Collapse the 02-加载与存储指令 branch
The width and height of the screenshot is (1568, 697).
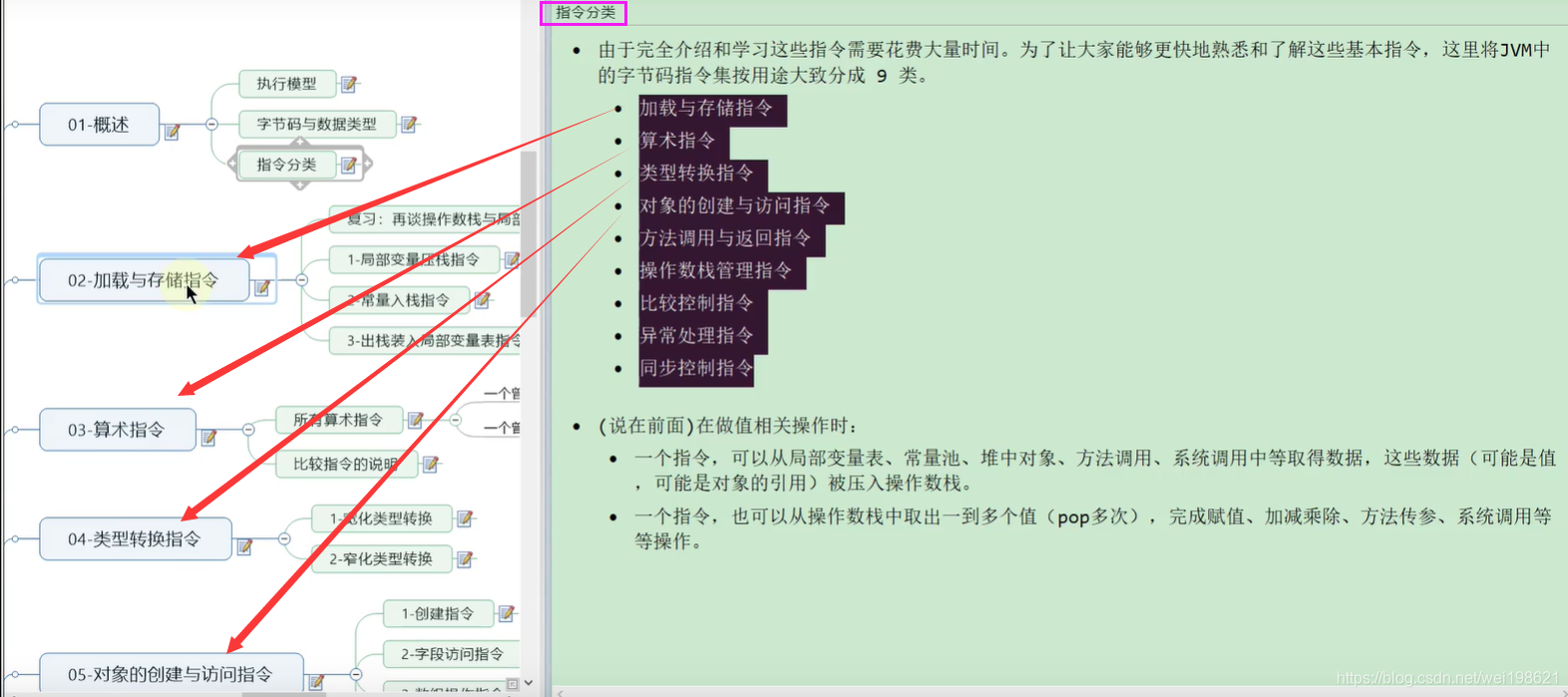(301, 280)
